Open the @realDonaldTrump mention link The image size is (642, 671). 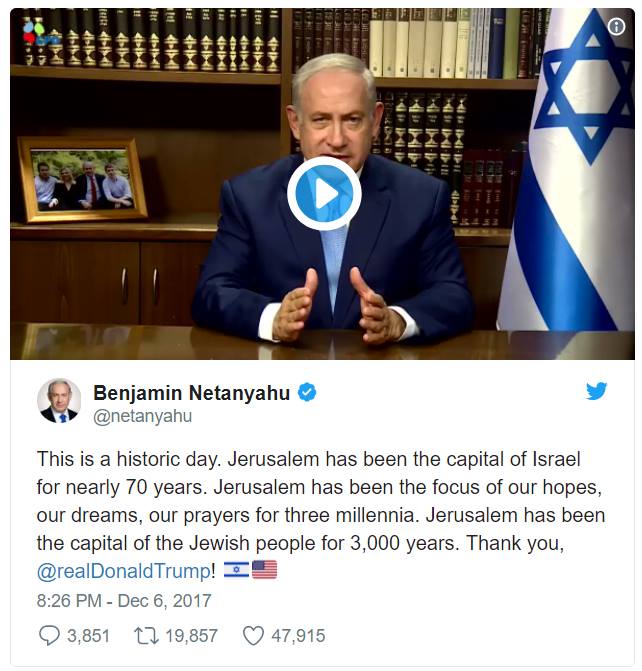pyautogui.click(x=124, y=571)
